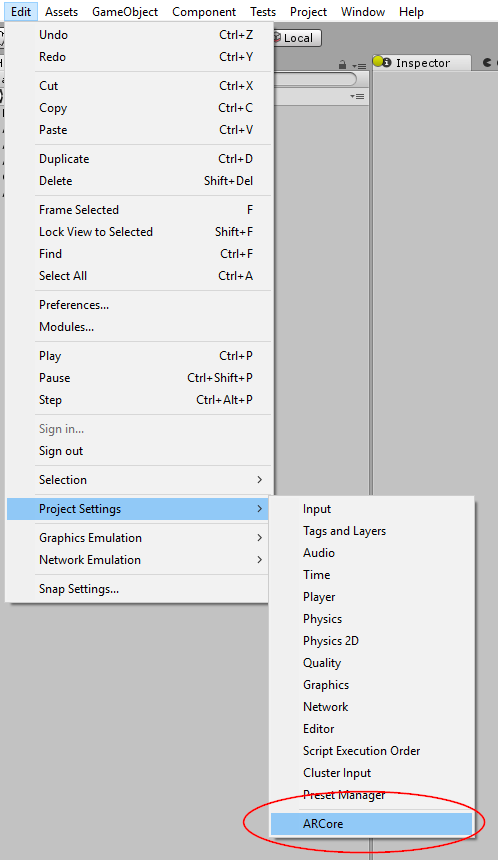The image size is (498, 860).
Task: Open the Assets menu
Action: point(61,12)
